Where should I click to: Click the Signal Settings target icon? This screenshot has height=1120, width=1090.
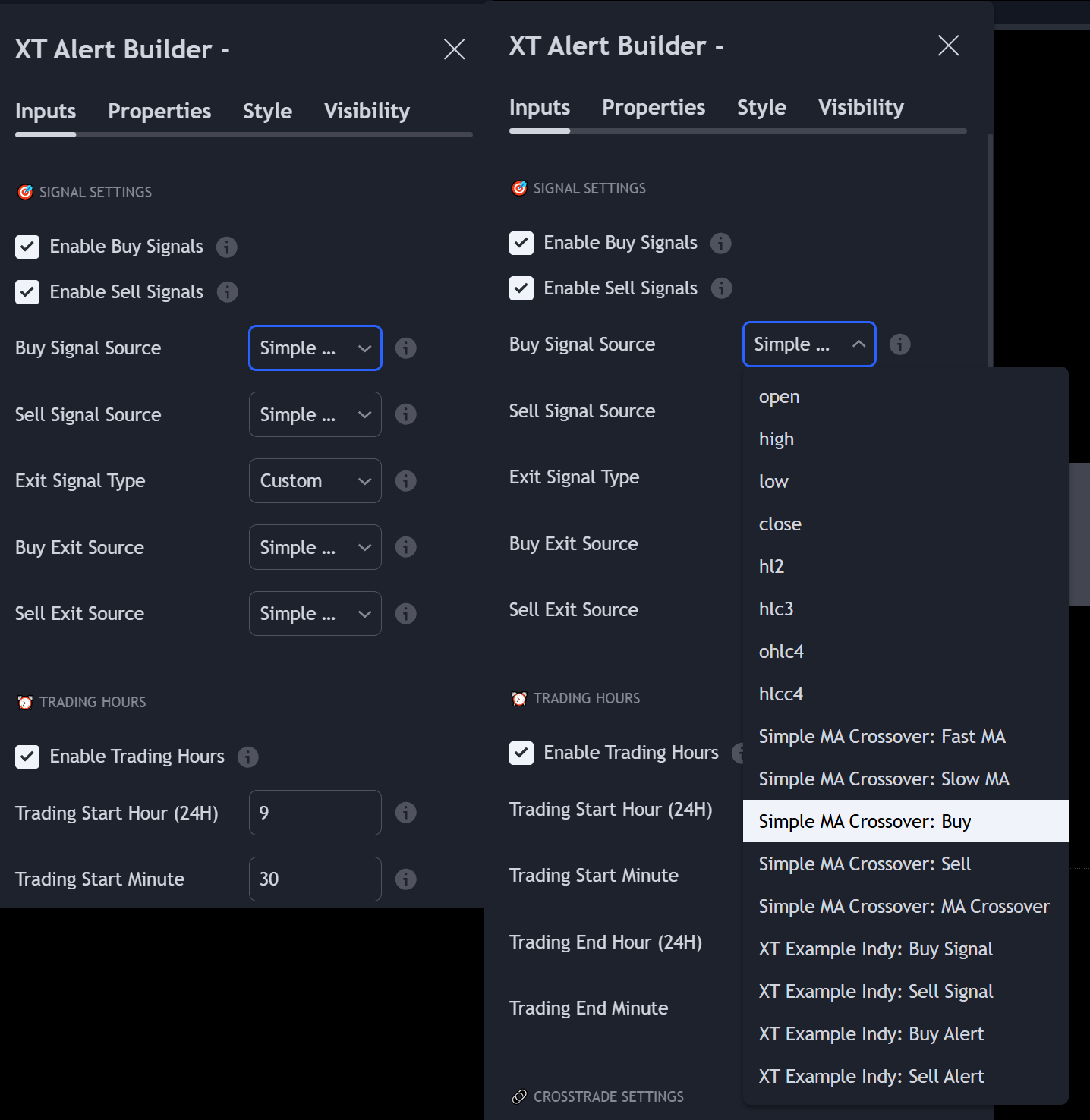coord(25,192)
